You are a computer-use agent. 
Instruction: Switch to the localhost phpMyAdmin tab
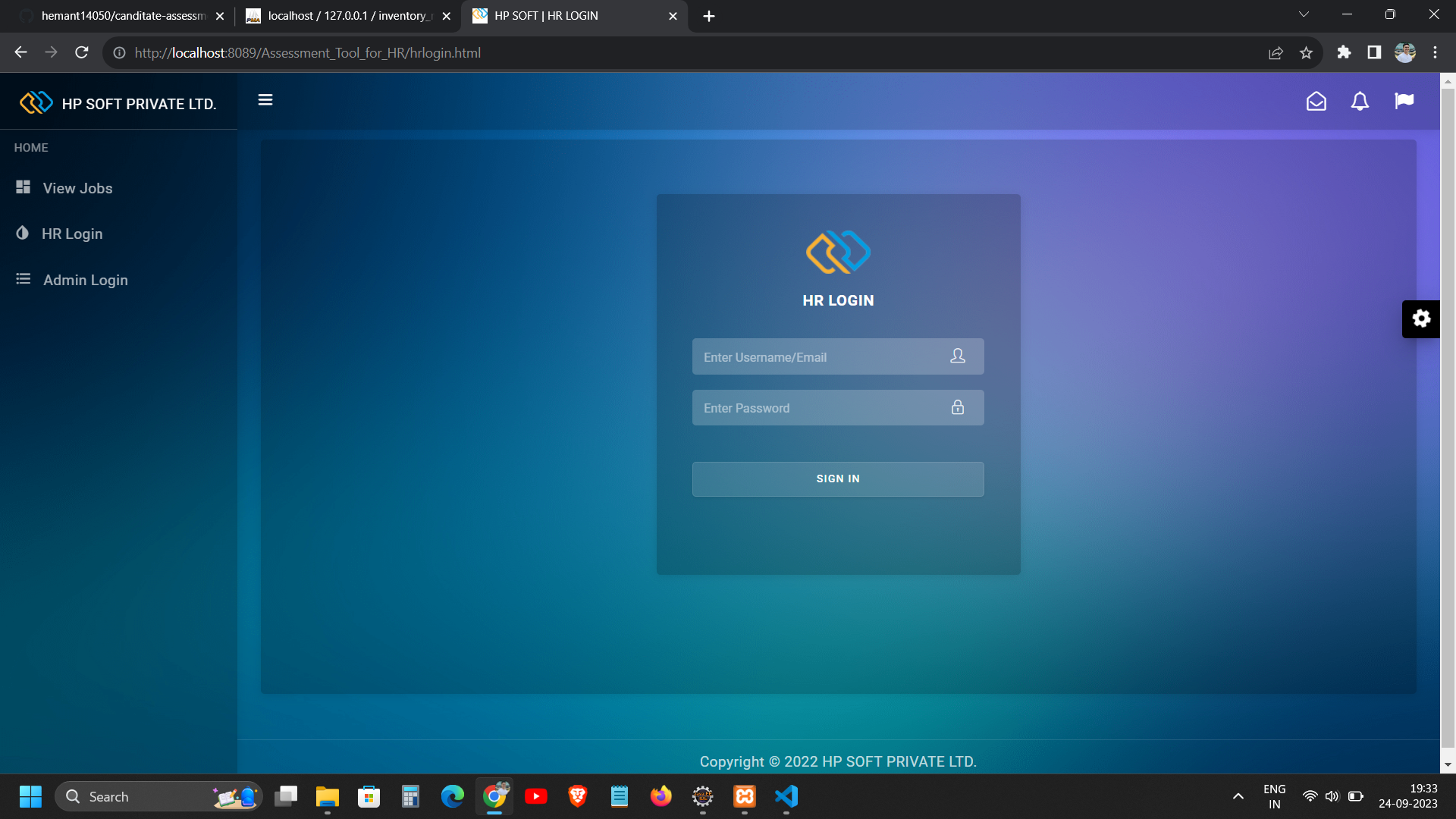(x=345, y=16)
